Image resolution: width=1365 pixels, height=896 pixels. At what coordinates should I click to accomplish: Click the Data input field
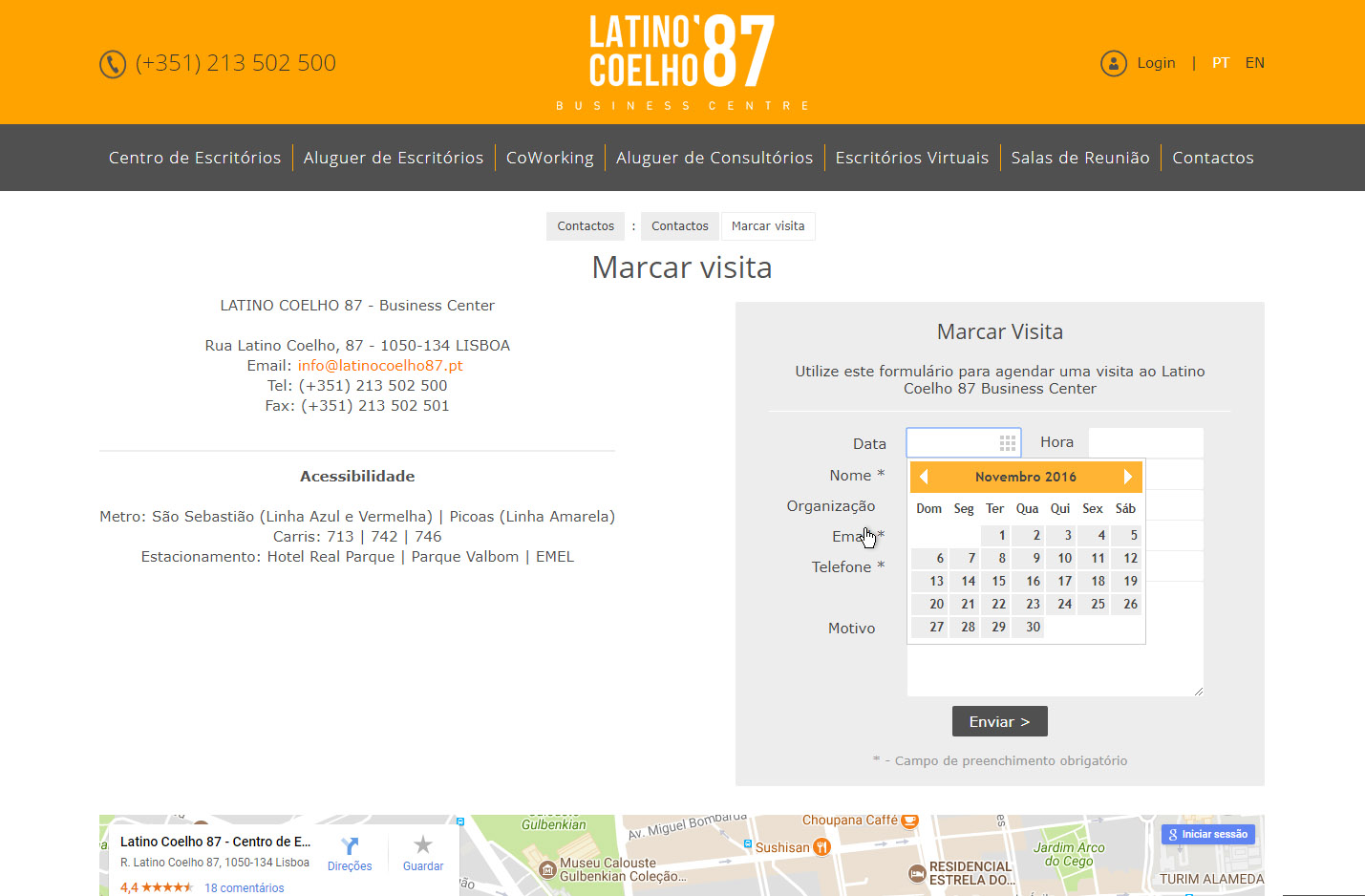pyautogui.click(x=950, y=443)
